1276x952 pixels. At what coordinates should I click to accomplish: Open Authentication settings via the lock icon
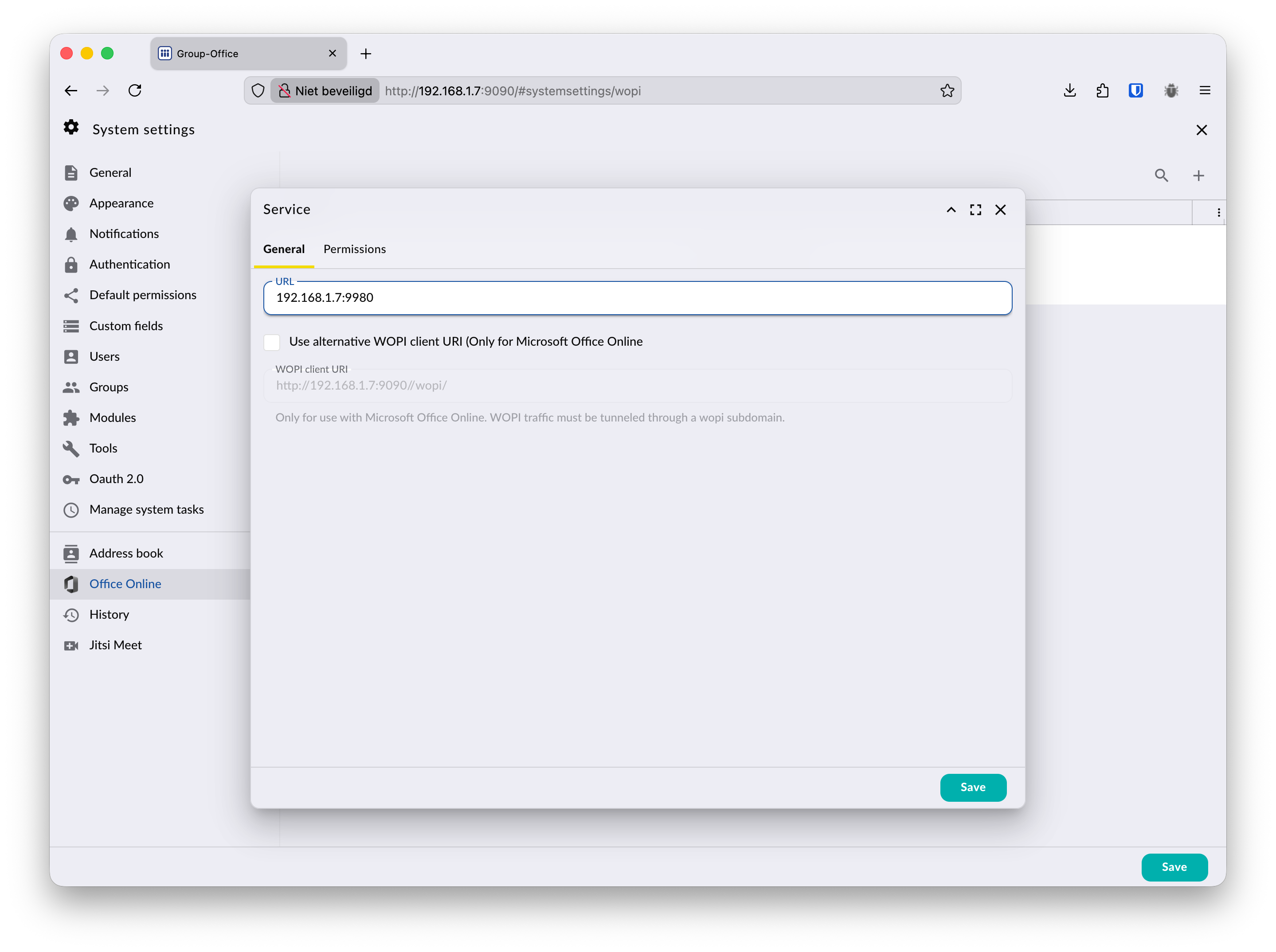(x=71, y=265)
